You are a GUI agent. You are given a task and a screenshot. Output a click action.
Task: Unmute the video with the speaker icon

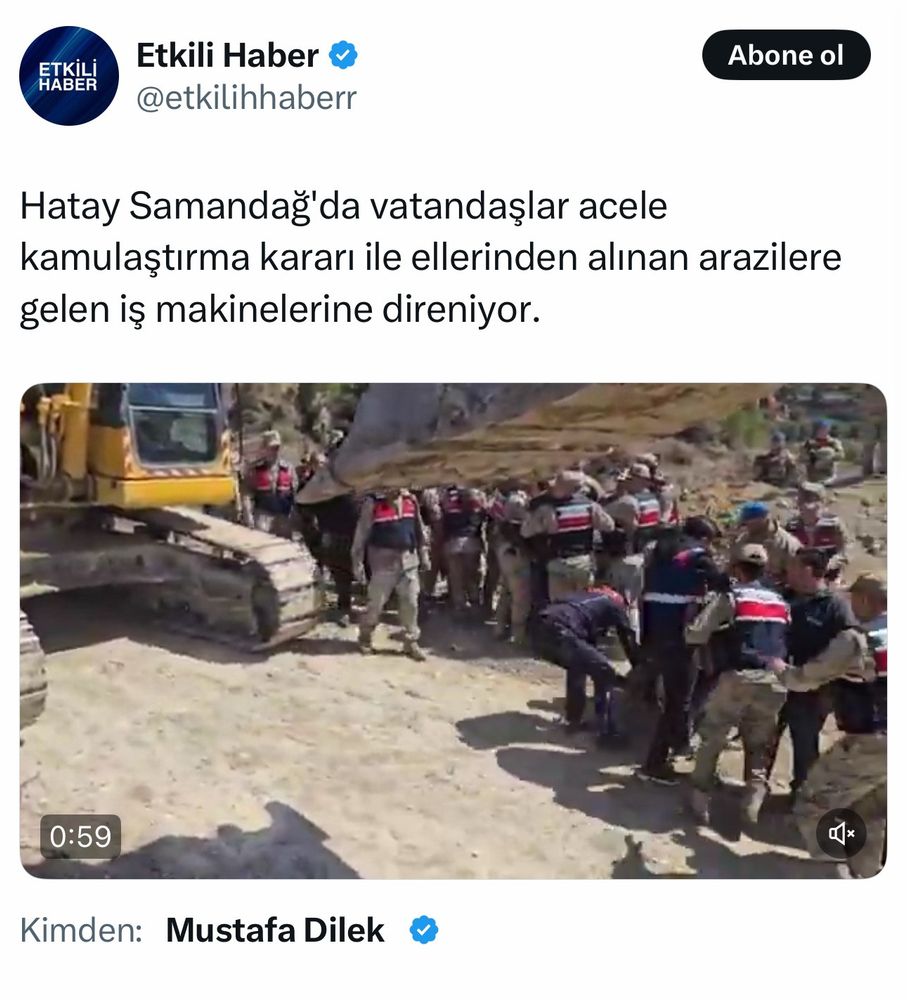pyautogui.click(x=841, y=833)
